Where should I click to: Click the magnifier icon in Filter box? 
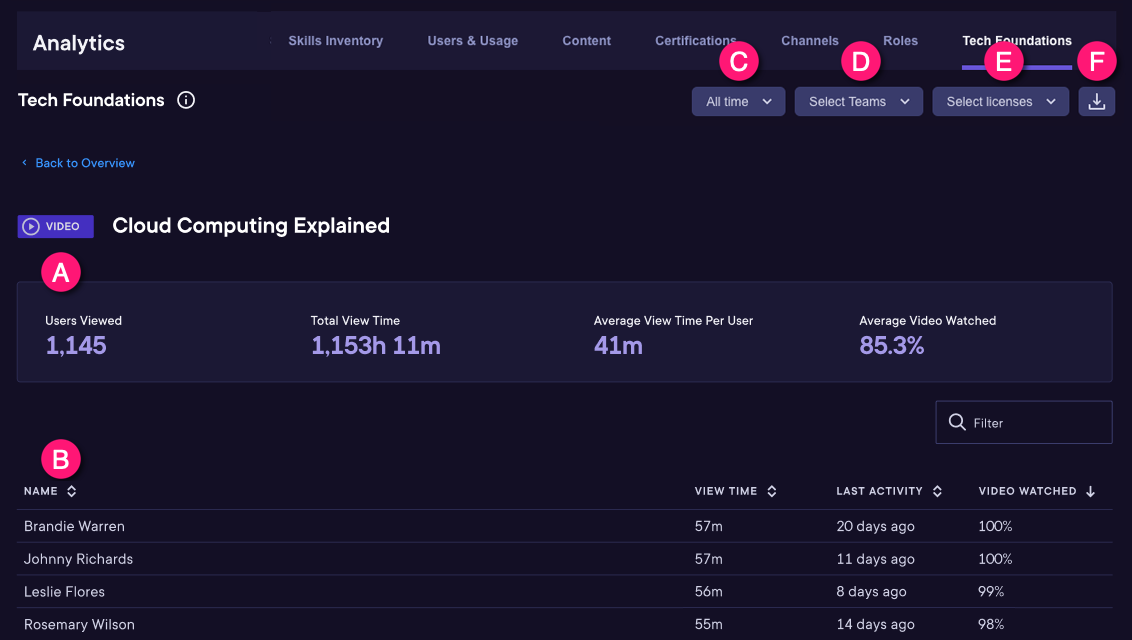tap(957, 422)
